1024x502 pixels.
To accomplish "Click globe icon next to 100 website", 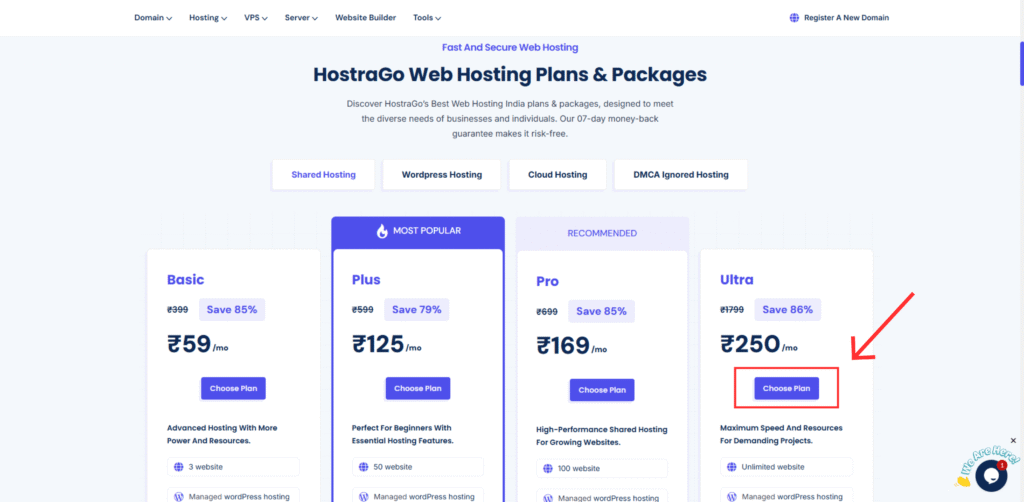I will coord(548,468).
